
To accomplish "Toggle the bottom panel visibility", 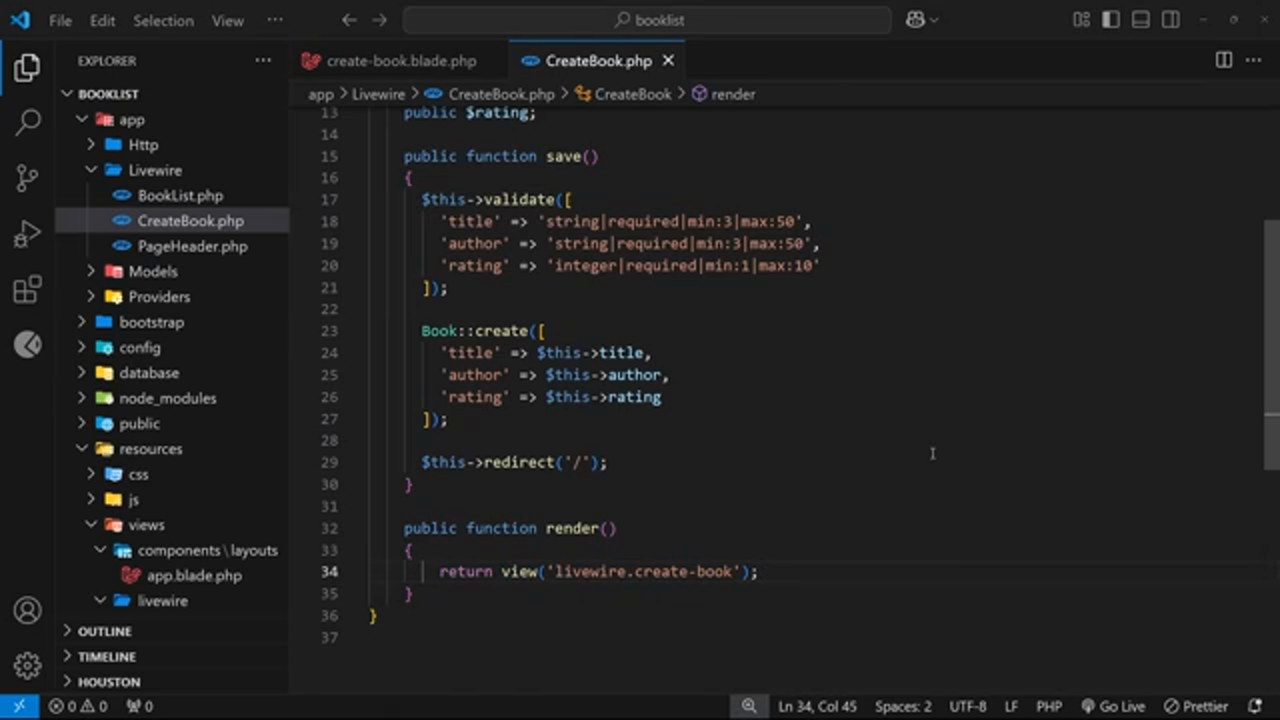I will click(1141, 20).
